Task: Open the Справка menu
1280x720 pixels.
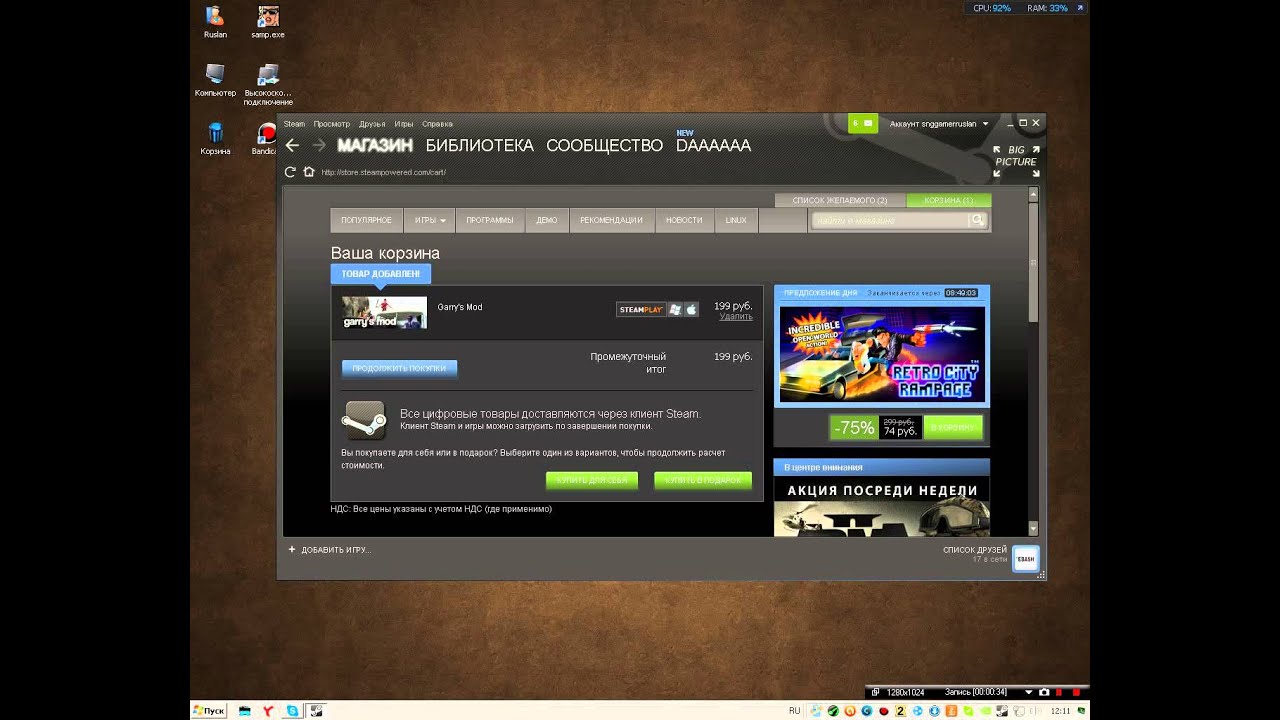Action: pyautogui.click(x=437, y=124)
